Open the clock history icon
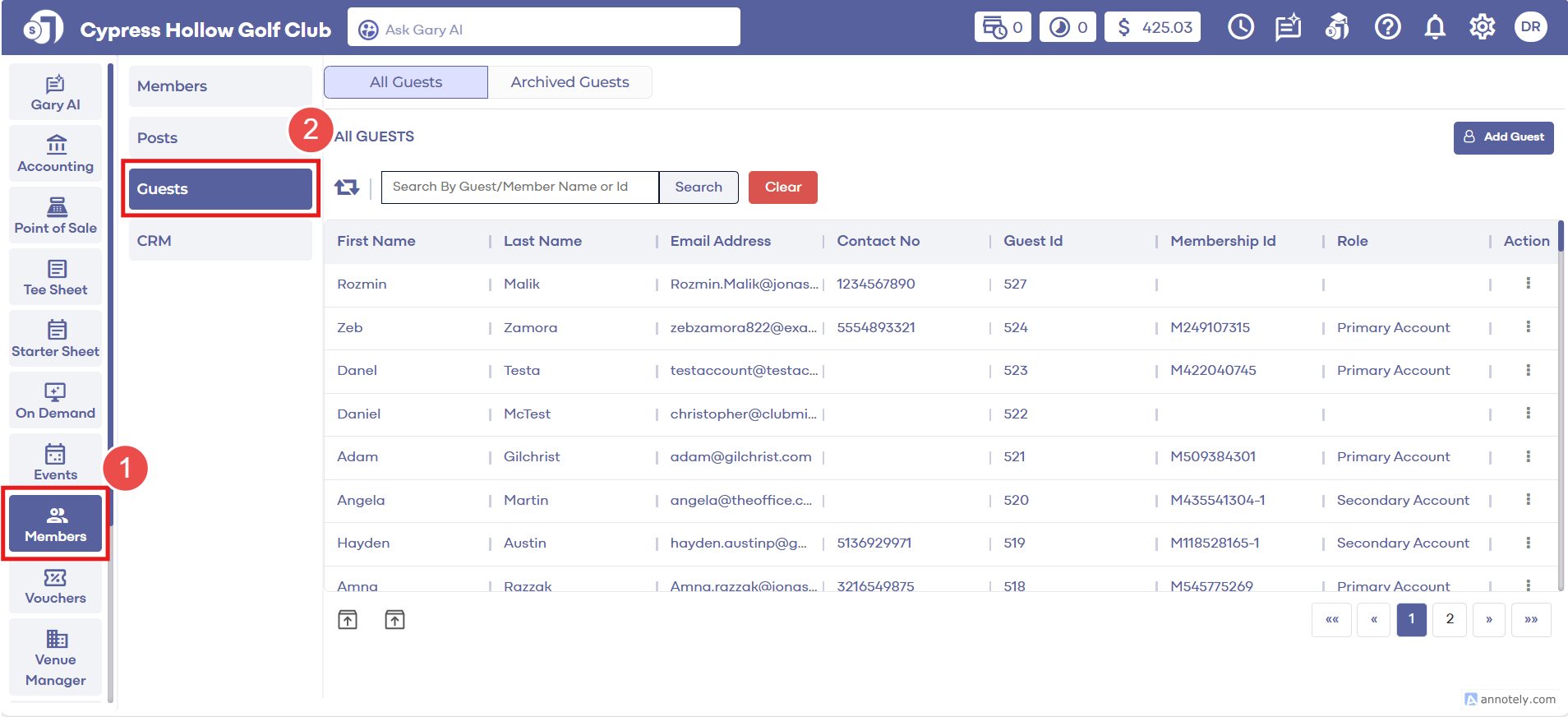1568x717 pixels. point(1240,28)
